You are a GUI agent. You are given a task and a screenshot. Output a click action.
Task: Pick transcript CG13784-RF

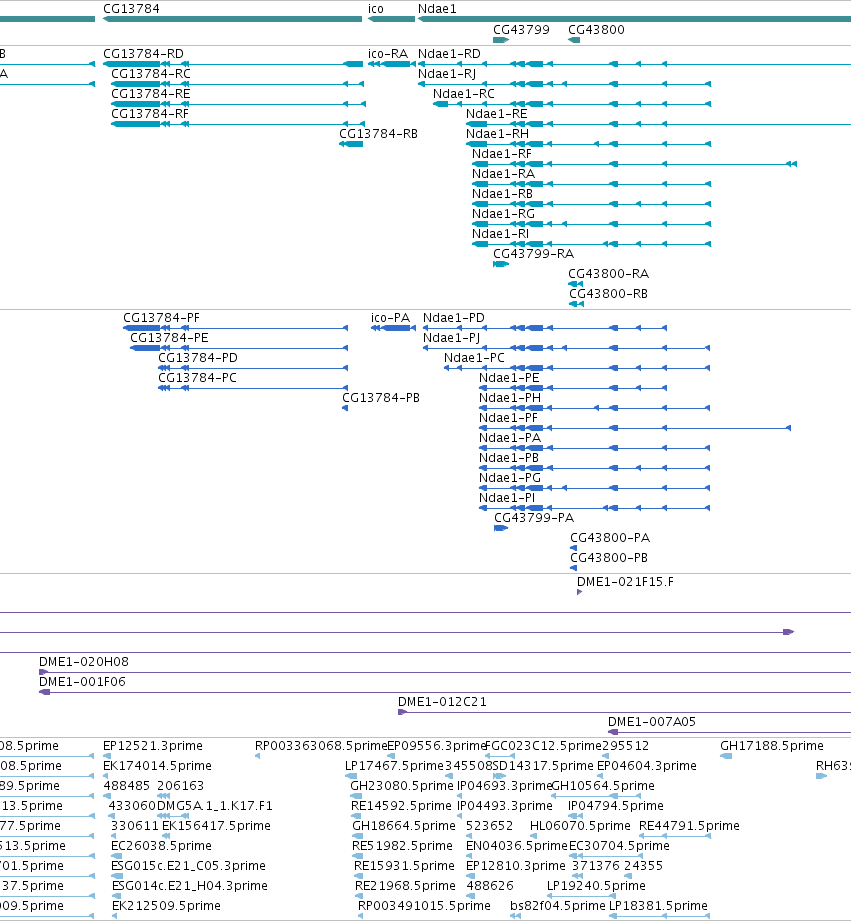[238, 124]
